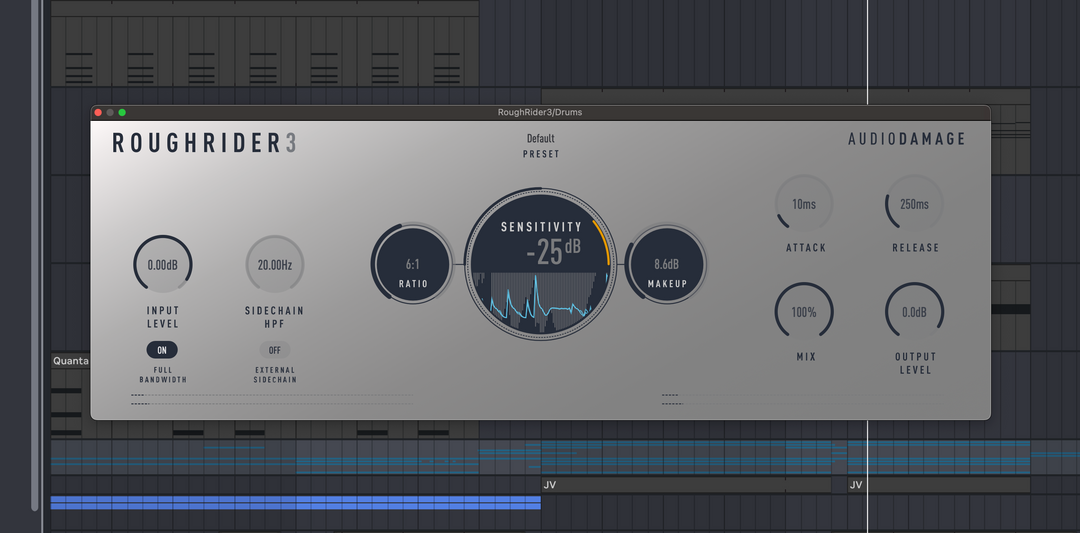
Task: Click the waveform display inside Sensitivity dial
Action: pyautogui.click(x=541, y=300)
